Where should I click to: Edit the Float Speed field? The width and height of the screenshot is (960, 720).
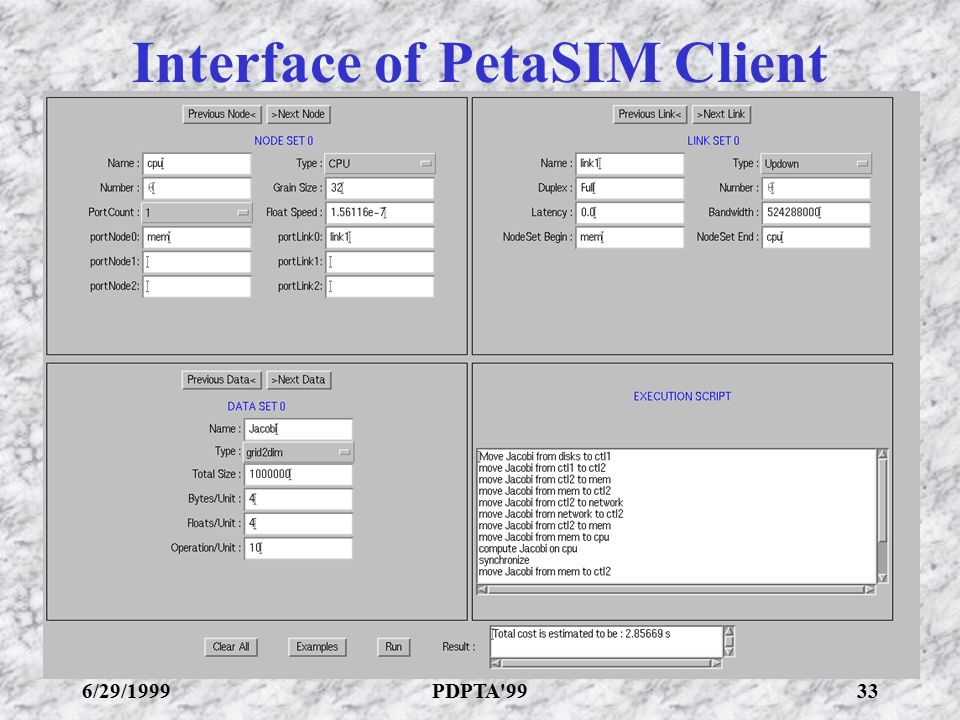[x=380, y=212]
